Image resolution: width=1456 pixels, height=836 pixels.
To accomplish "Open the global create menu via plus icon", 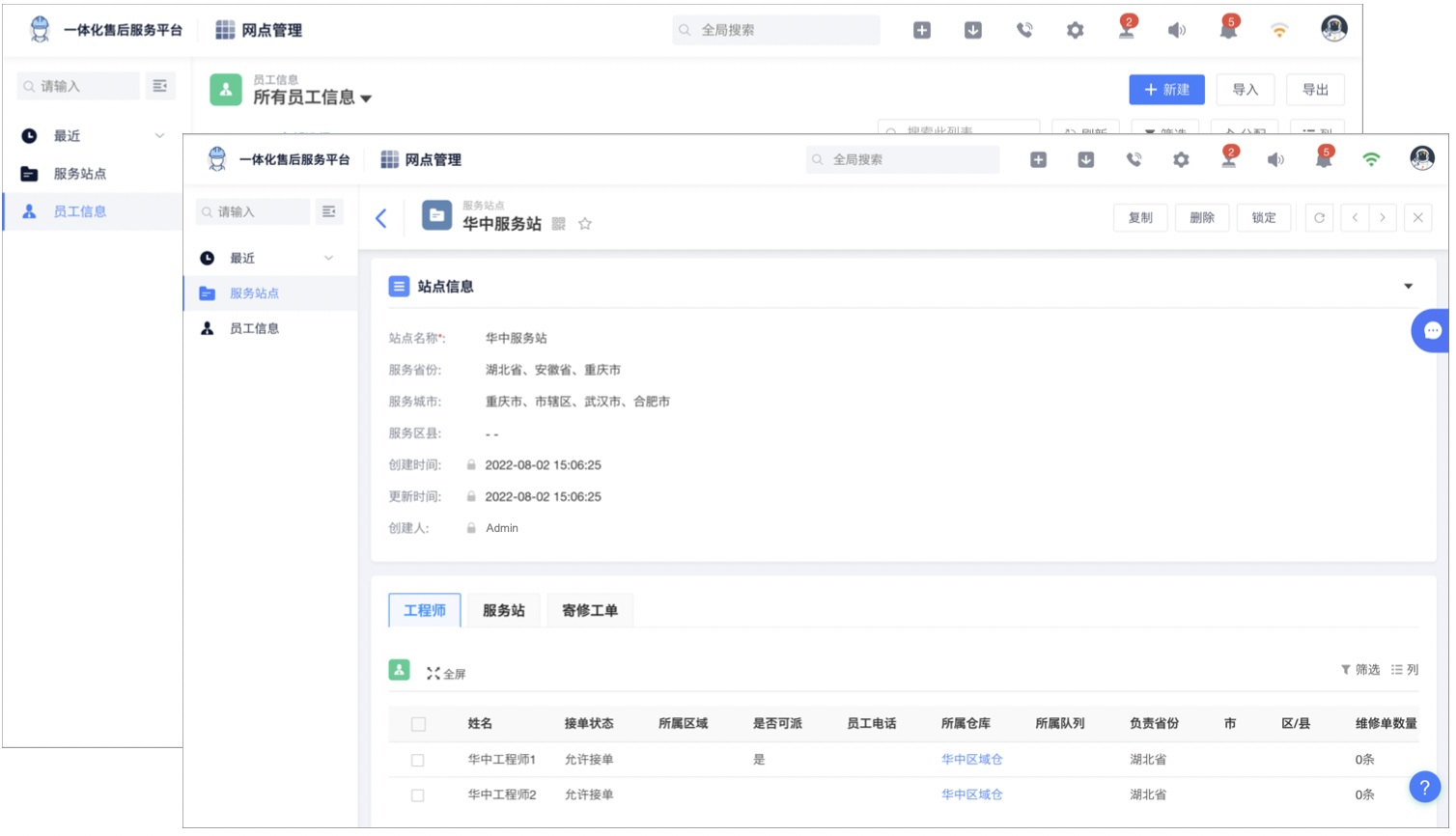I will point(1038,159).
